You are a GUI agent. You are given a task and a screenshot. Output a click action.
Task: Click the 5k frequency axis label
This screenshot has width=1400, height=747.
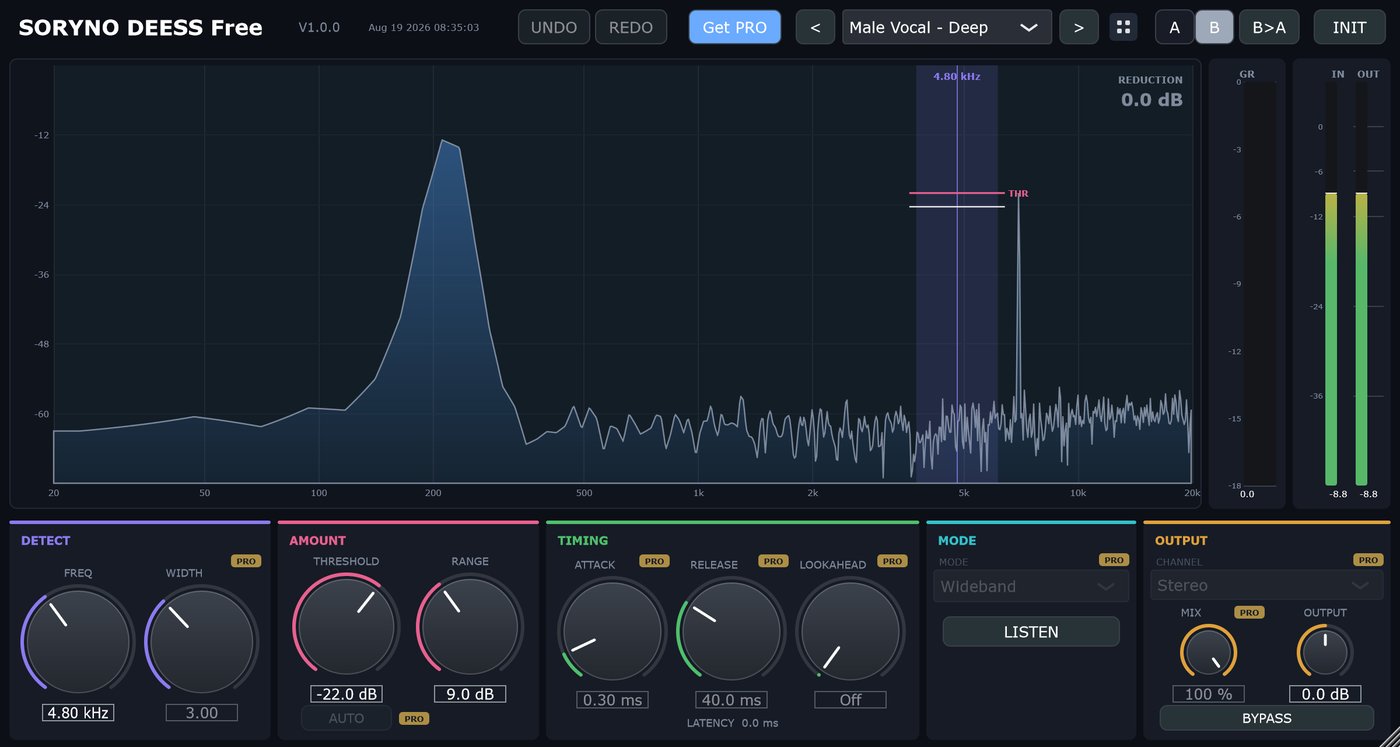point(964,493)
